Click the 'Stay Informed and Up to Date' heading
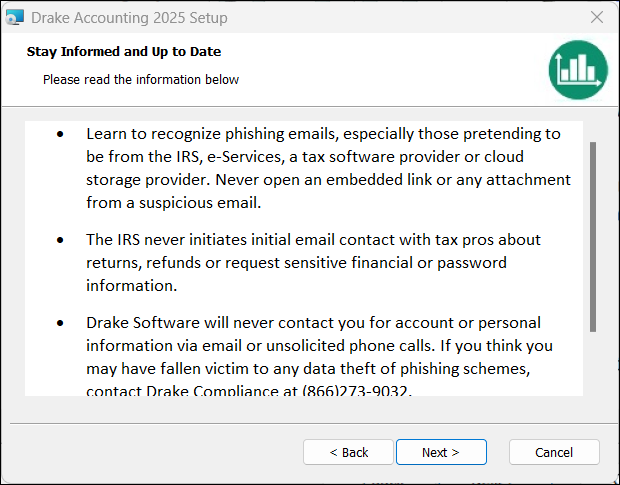The image size is (620, 485). (124, 51)
